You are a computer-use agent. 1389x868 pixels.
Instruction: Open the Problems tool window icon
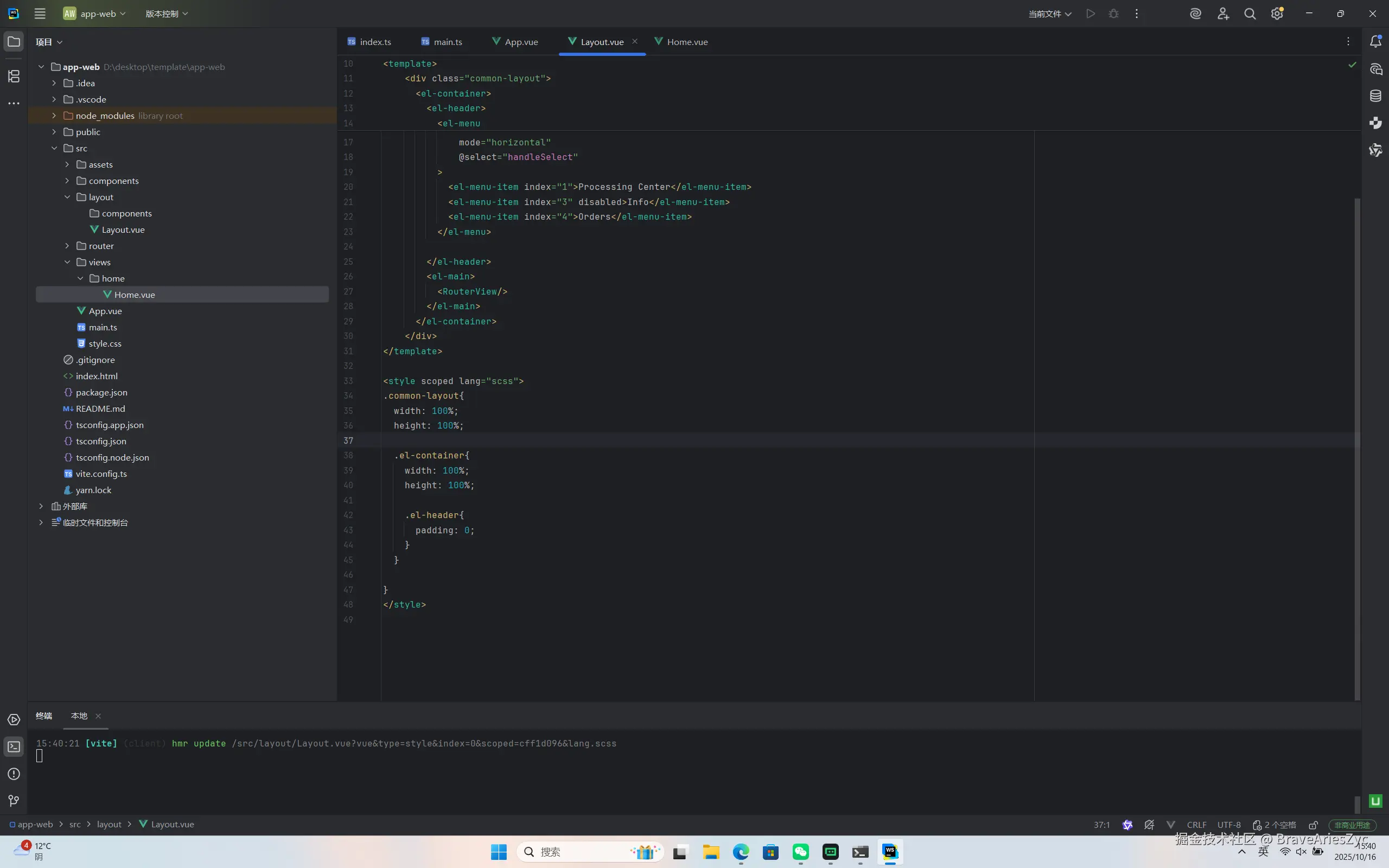14,774
